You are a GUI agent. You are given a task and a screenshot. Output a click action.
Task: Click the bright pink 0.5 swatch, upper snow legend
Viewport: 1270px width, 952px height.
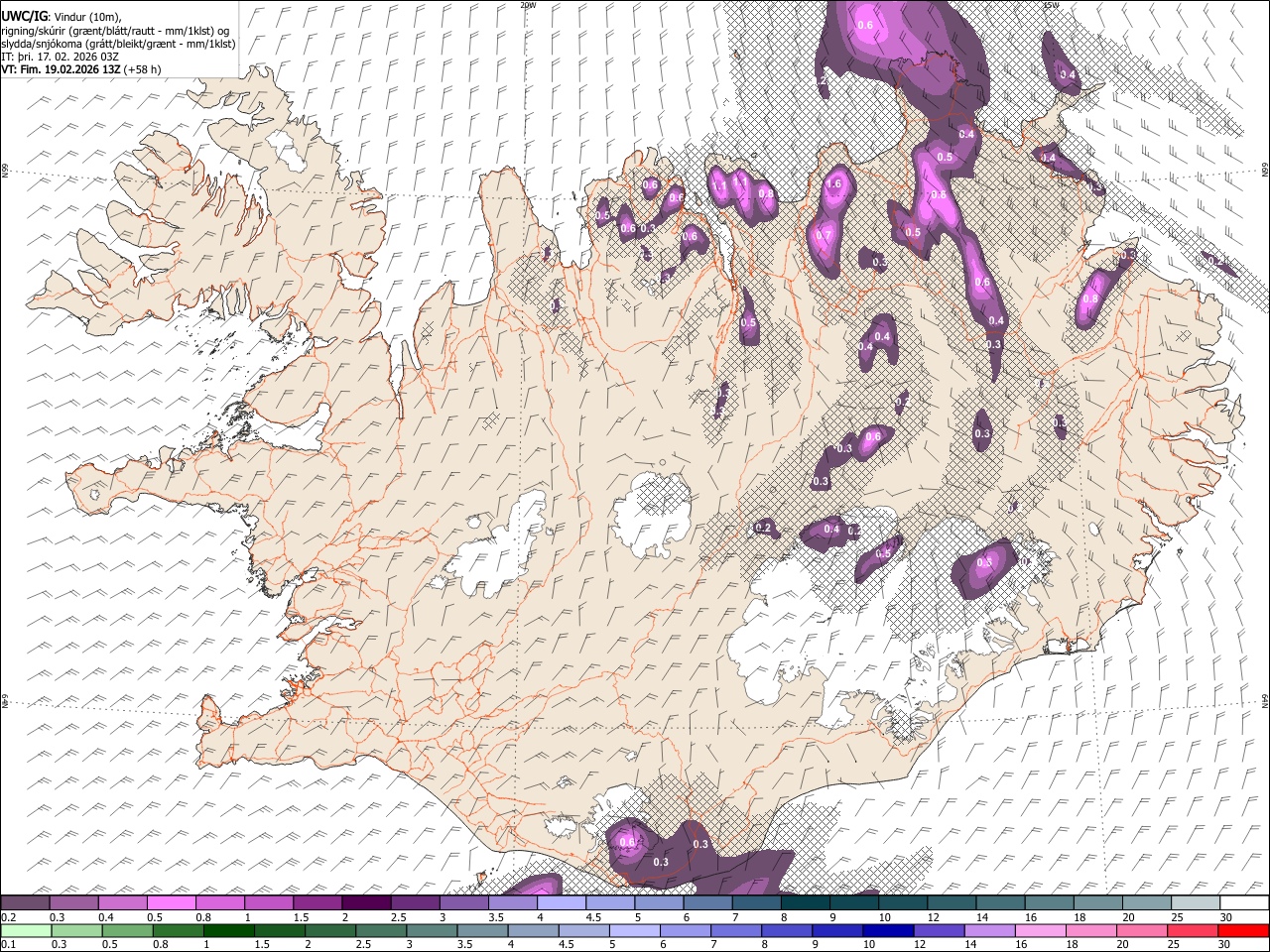172,902
